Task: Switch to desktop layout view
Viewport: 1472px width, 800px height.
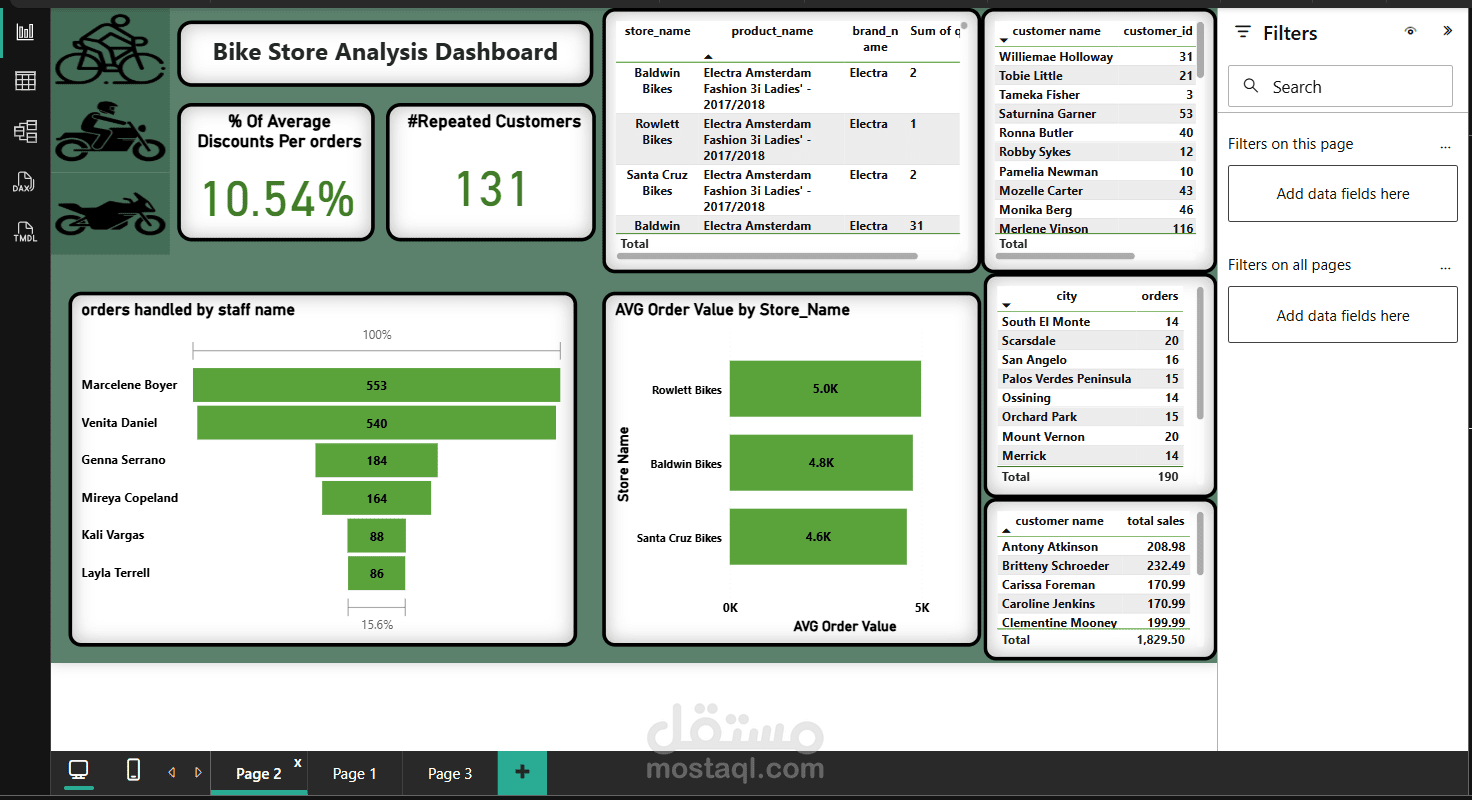Action: 78,771
